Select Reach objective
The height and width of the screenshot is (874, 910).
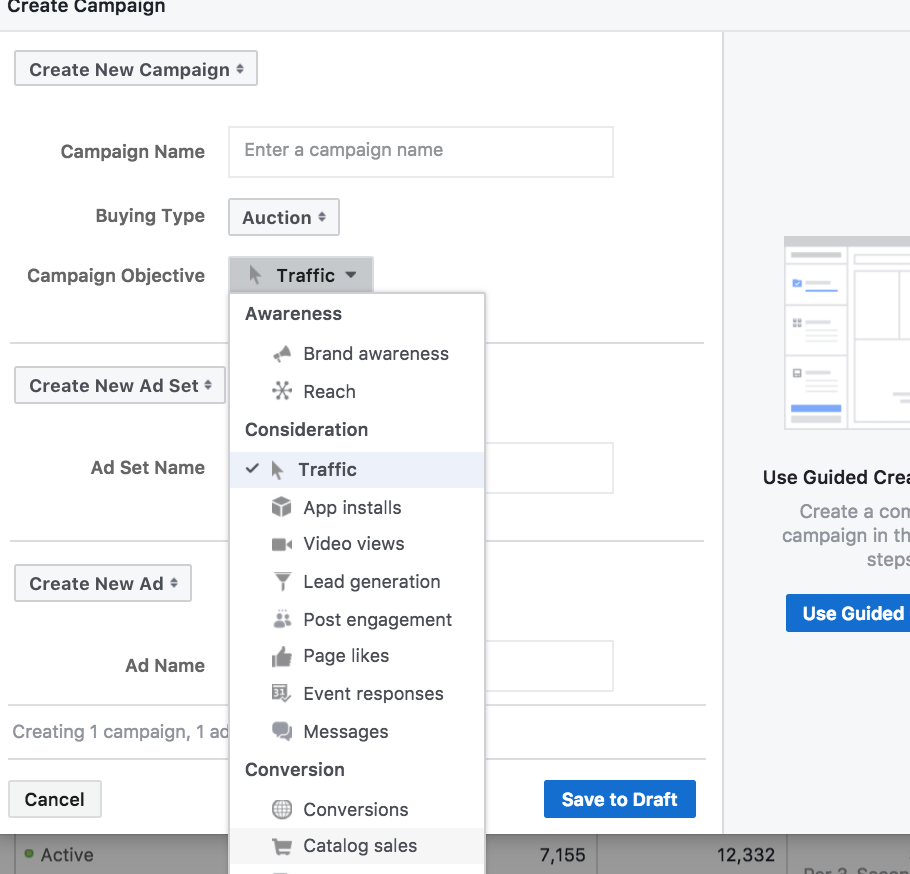pos(357,391)
